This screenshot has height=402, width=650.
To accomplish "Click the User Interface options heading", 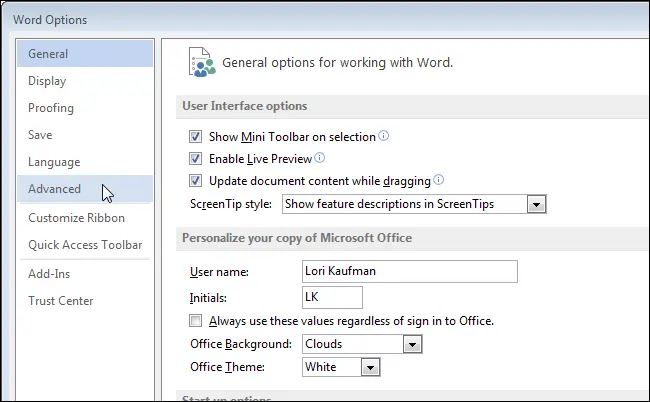I will coord(245,106).
